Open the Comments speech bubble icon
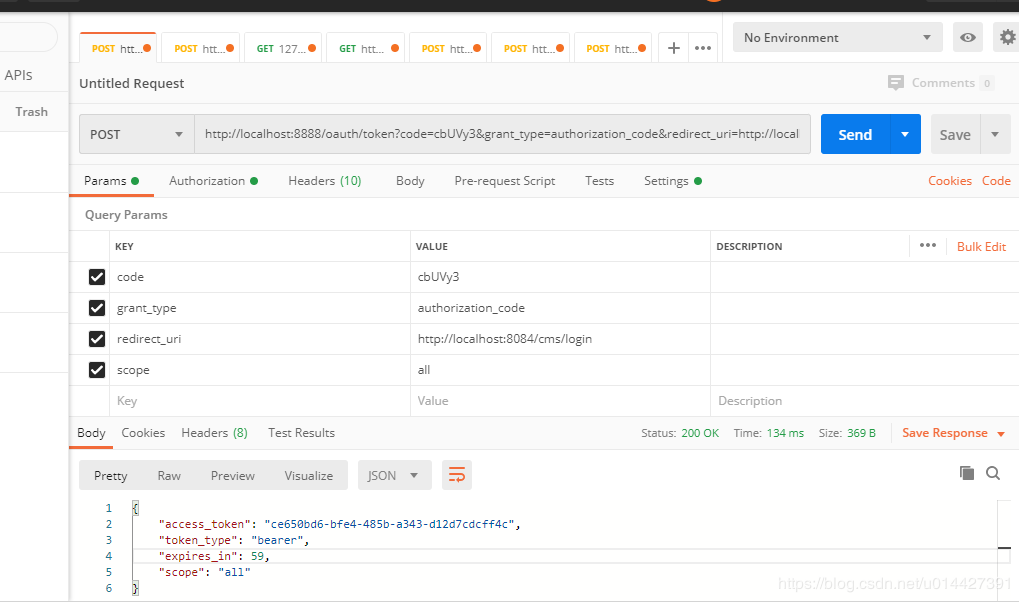Screen dimensions: 1019x602 pyautogui.click(x=896, y=83)
